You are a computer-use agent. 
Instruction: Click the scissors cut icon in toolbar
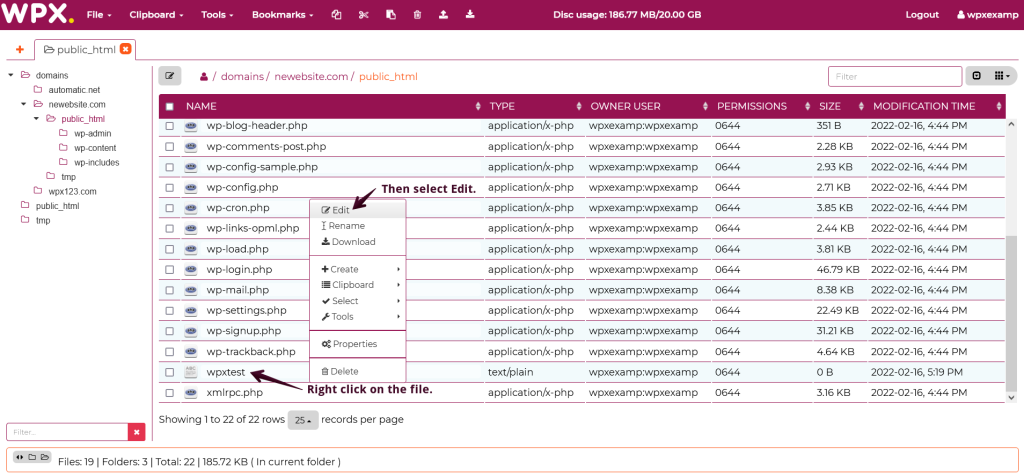[363, 15]
